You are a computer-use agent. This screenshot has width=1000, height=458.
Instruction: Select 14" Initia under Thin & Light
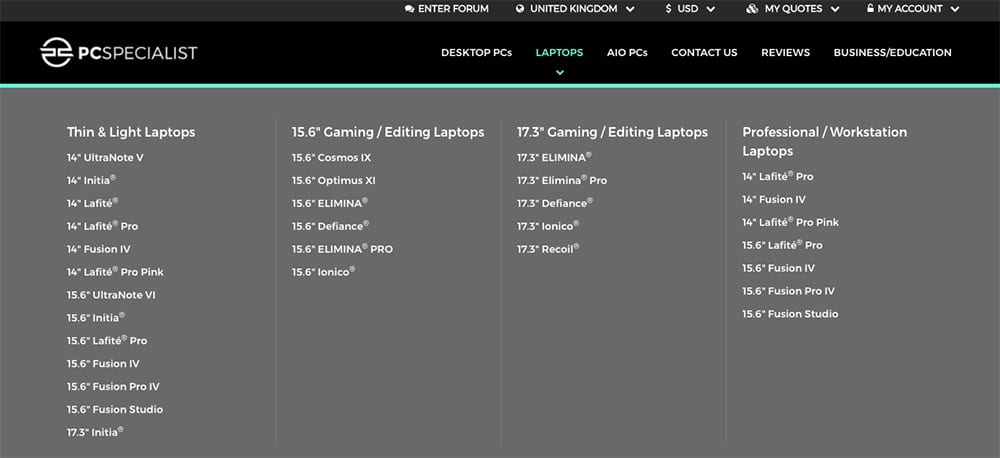(x=91, y=181)
